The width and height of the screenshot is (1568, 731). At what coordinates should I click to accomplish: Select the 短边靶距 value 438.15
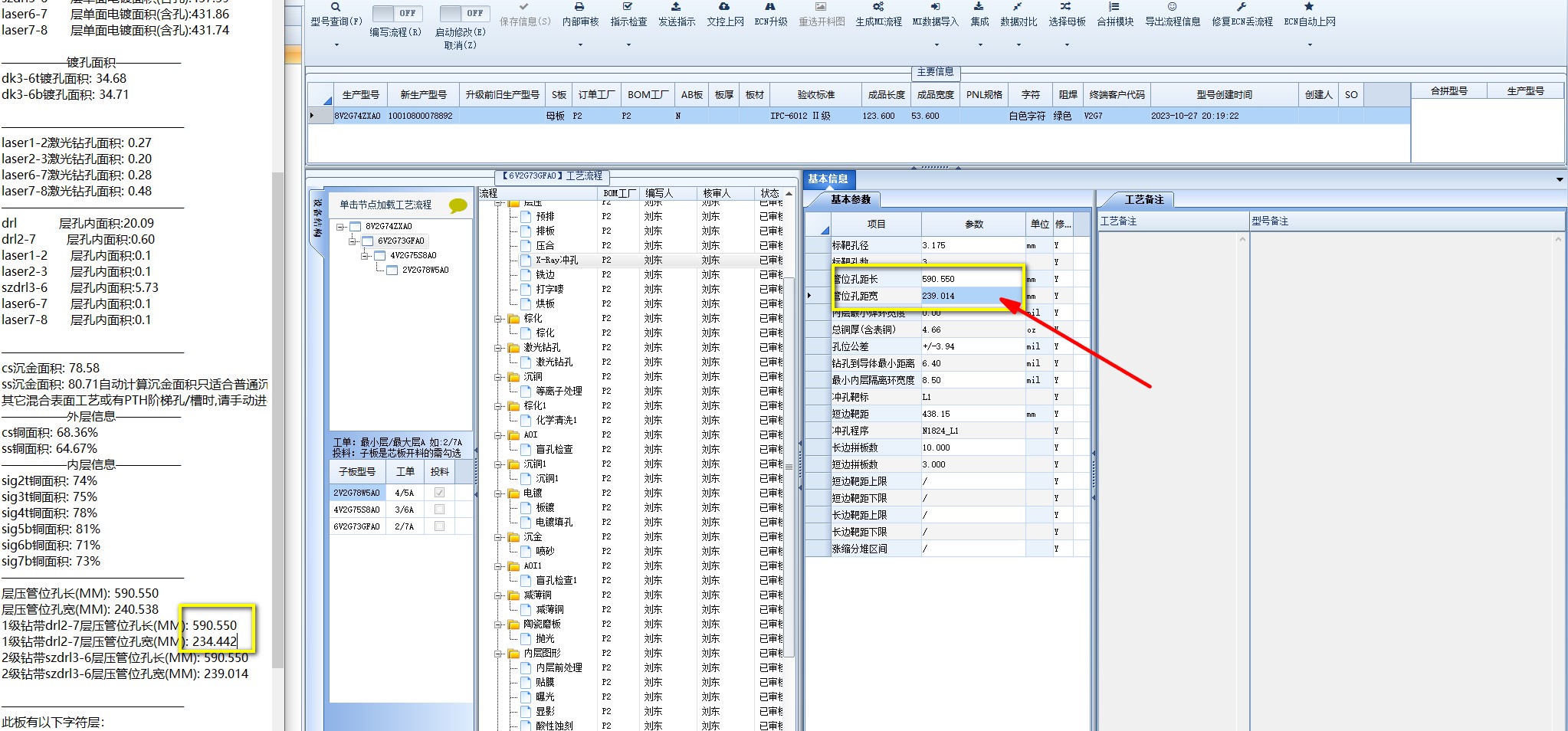973,414
